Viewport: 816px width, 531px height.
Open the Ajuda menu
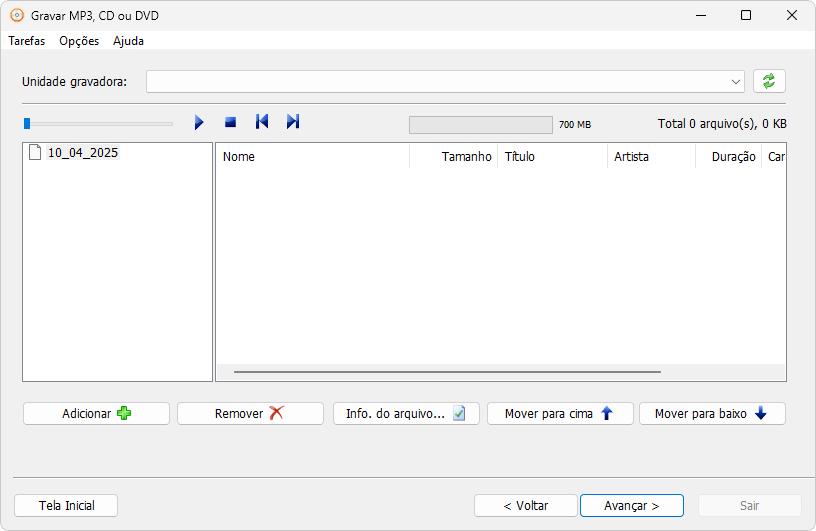coord(128,41)
